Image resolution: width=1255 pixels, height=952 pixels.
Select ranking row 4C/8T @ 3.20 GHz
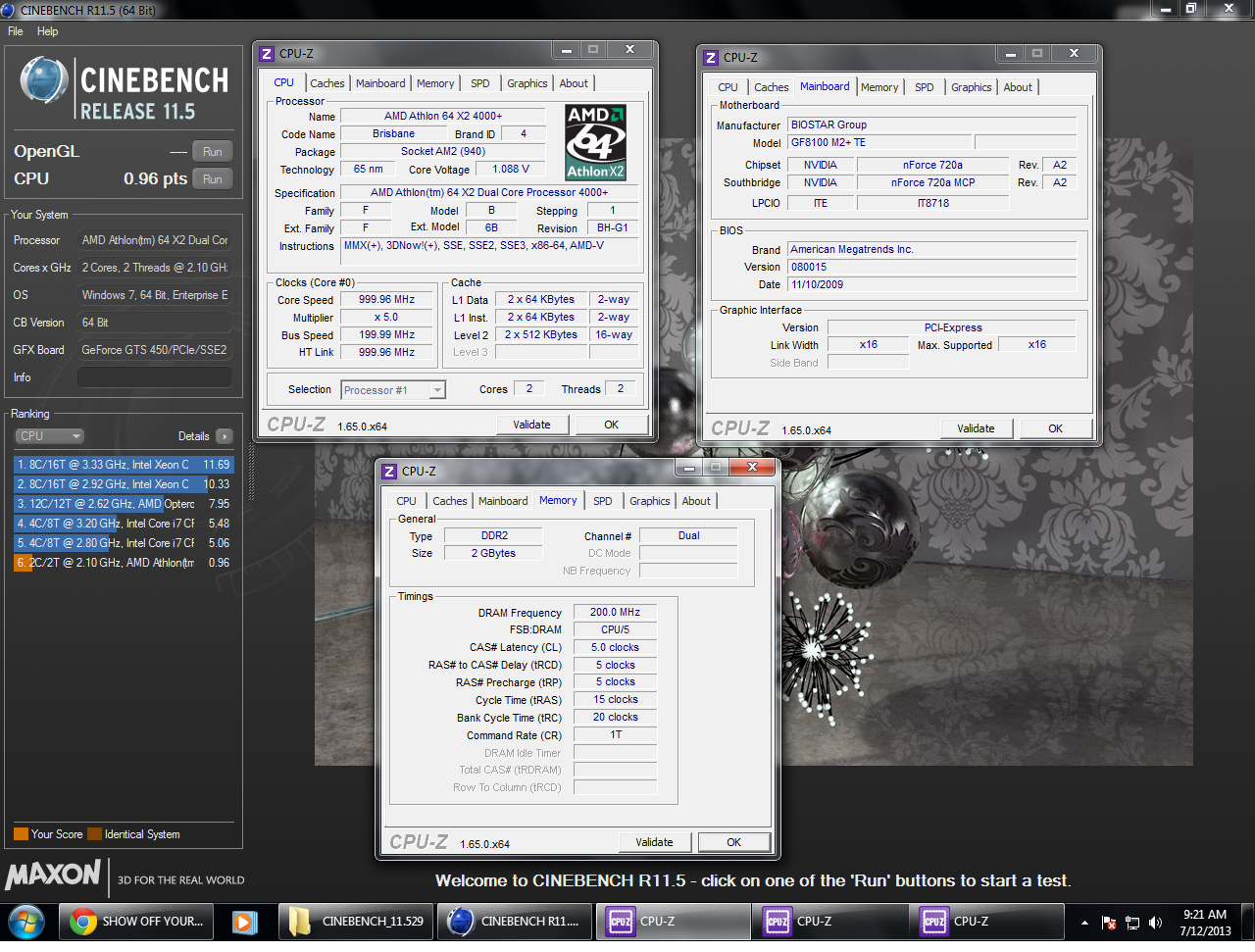124,524
